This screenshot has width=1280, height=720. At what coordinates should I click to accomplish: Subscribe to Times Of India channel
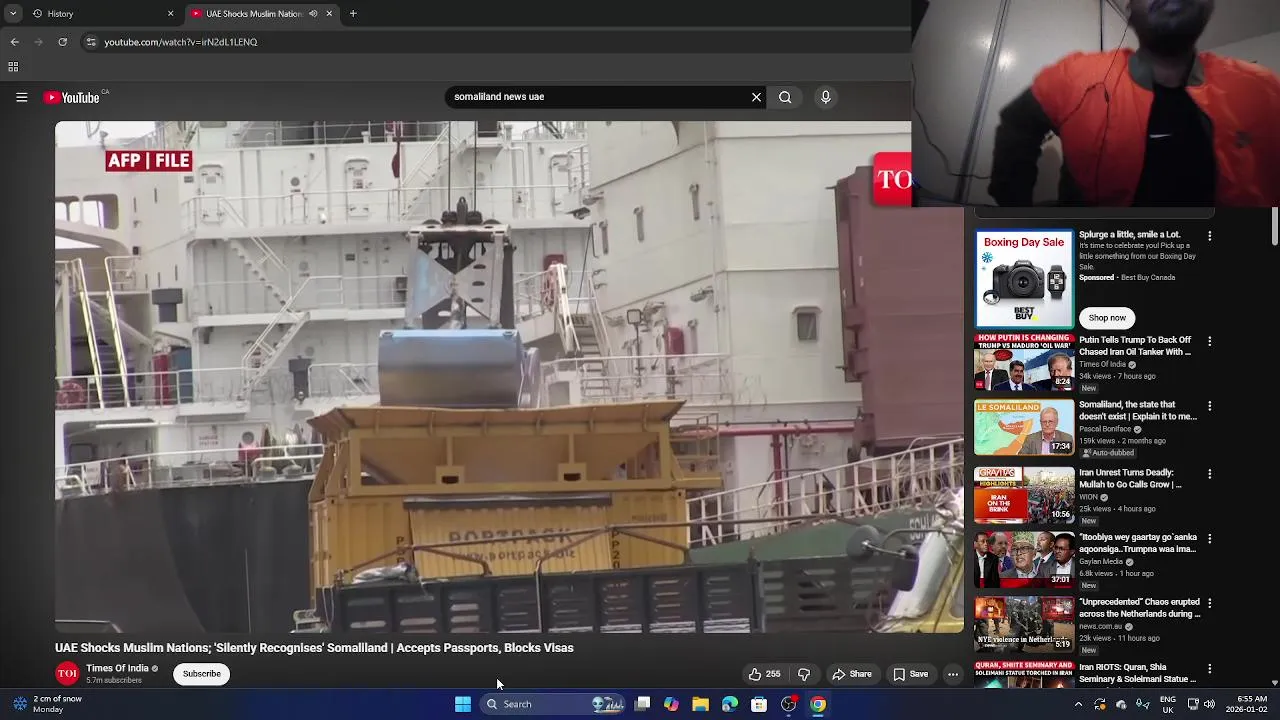point(202,674)
